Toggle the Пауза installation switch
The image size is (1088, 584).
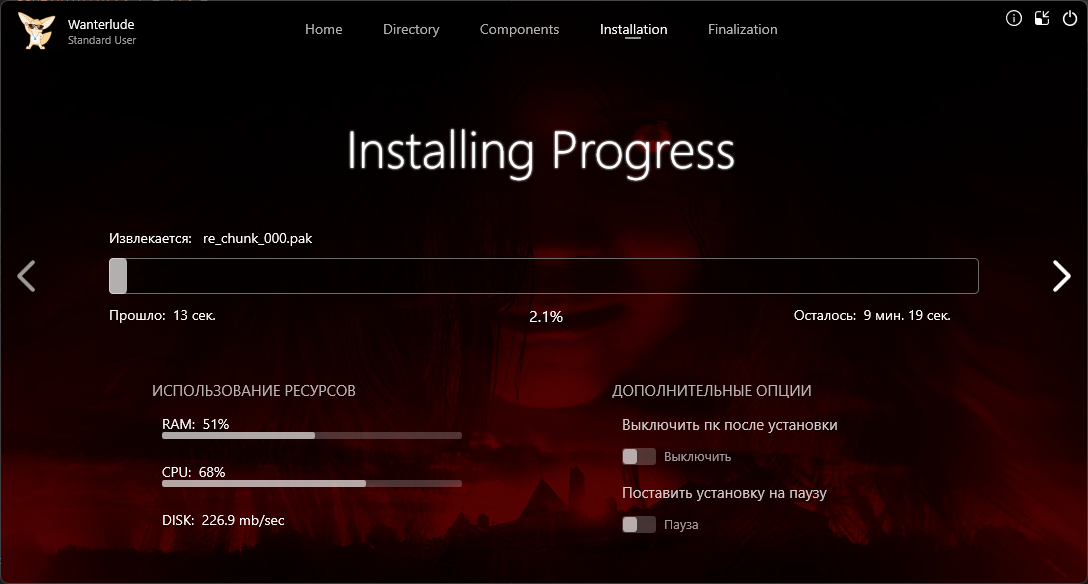click(638, 525)
